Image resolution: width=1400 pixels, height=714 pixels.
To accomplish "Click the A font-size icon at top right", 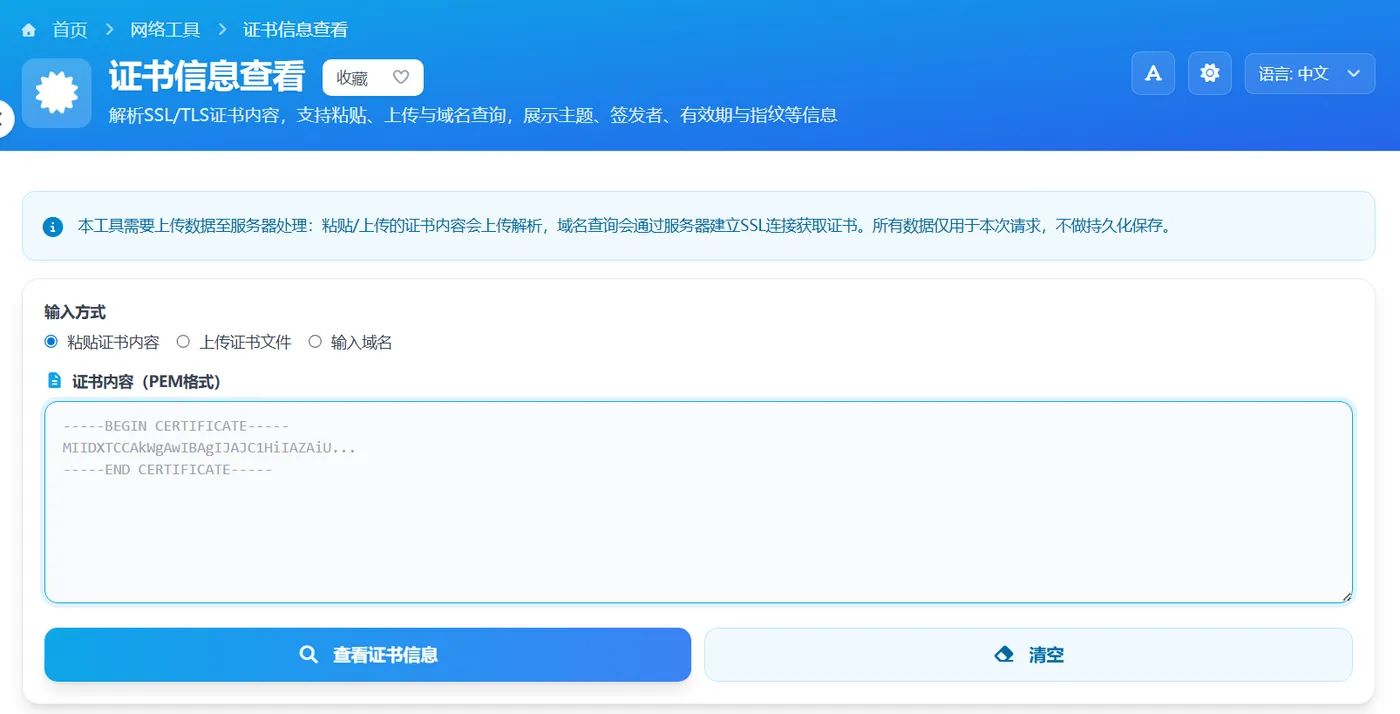I will pyautogui.click(x=1152, y=73).
